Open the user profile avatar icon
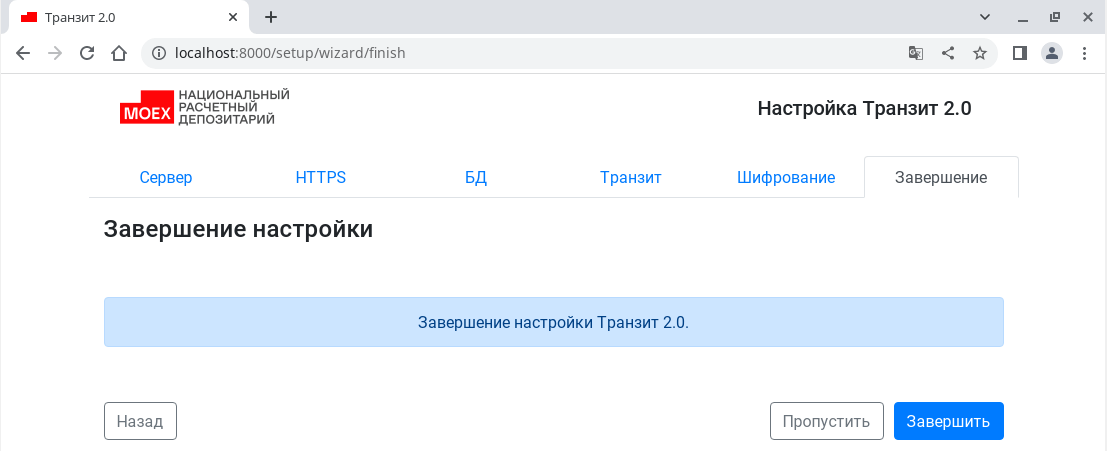Screen dimensions: 1107x451 pyautogui.click(x=1052, y=53)
